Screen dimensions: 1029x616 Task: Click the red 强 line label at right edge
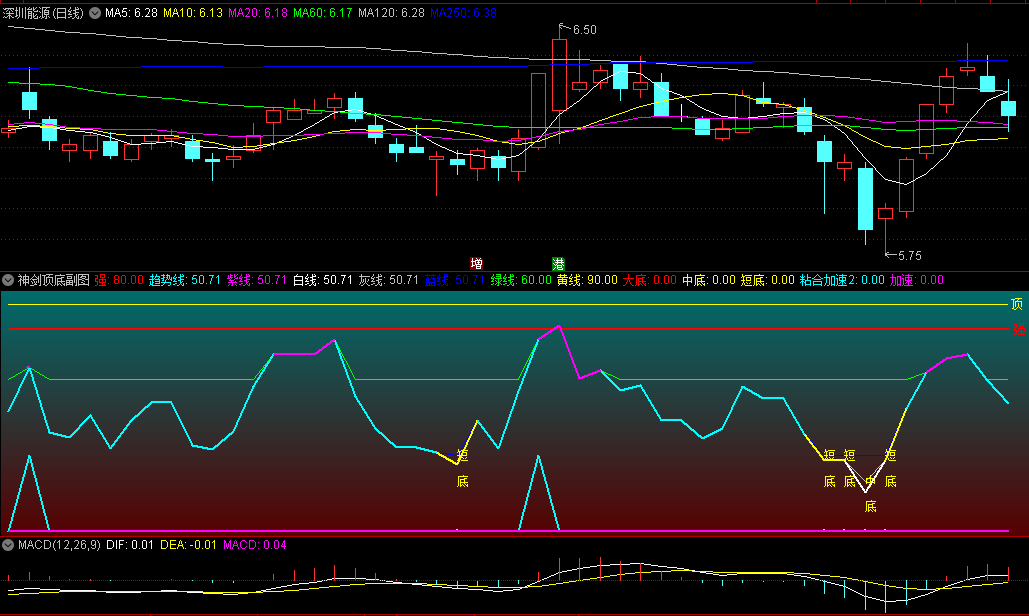(x=1019, y=329)
